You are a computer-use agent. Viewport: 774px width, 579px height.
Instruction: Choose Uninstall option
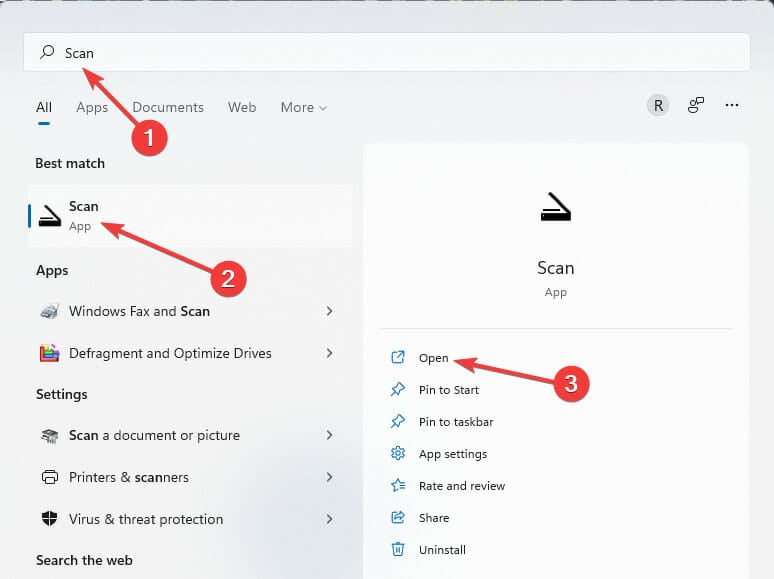pyautogui.click(x=442, y=550)
